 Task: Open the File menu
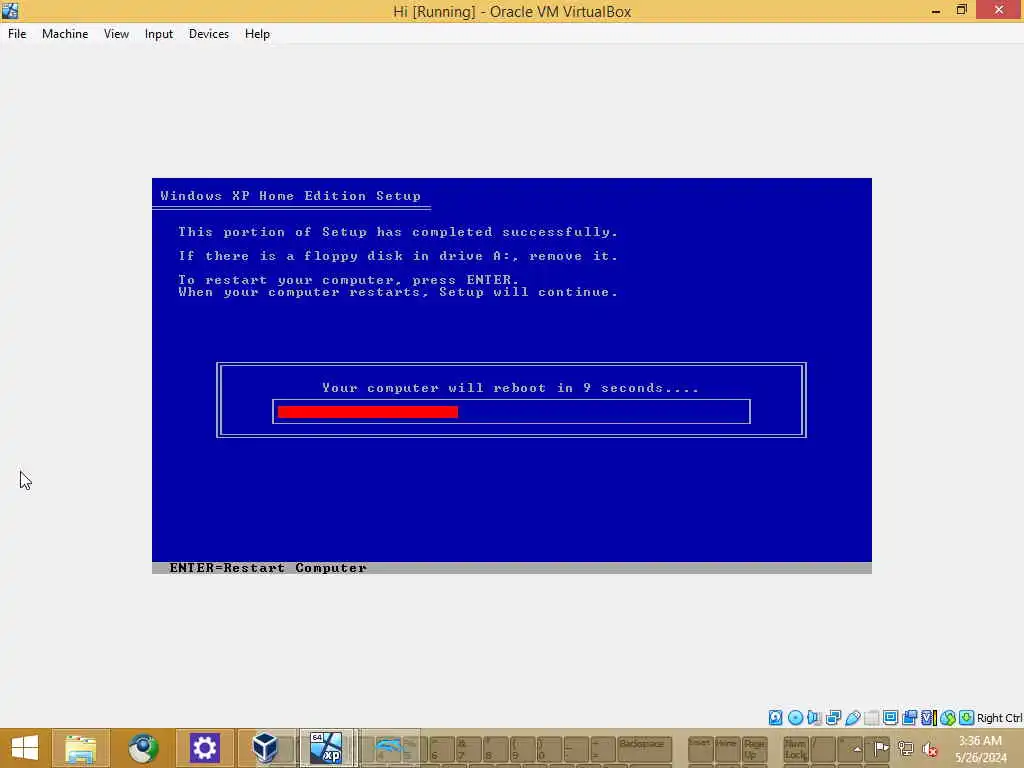click(17, 34)
